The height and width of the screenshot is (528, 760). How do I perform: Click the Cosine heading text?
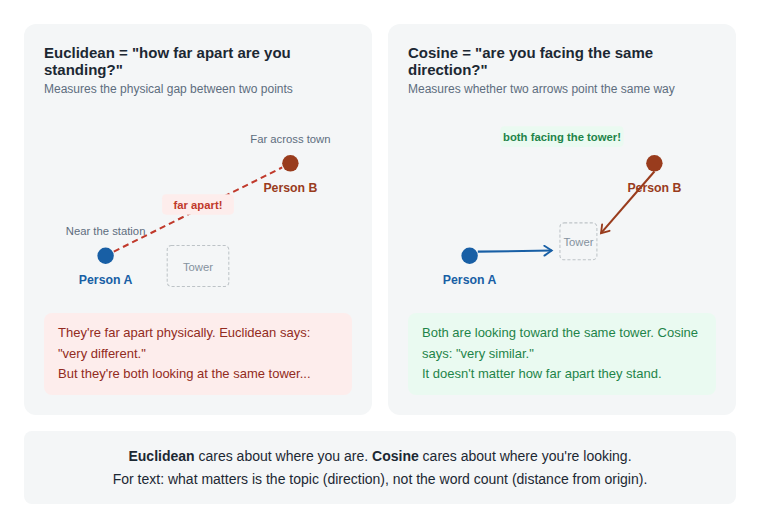click(x=530, y=61)
